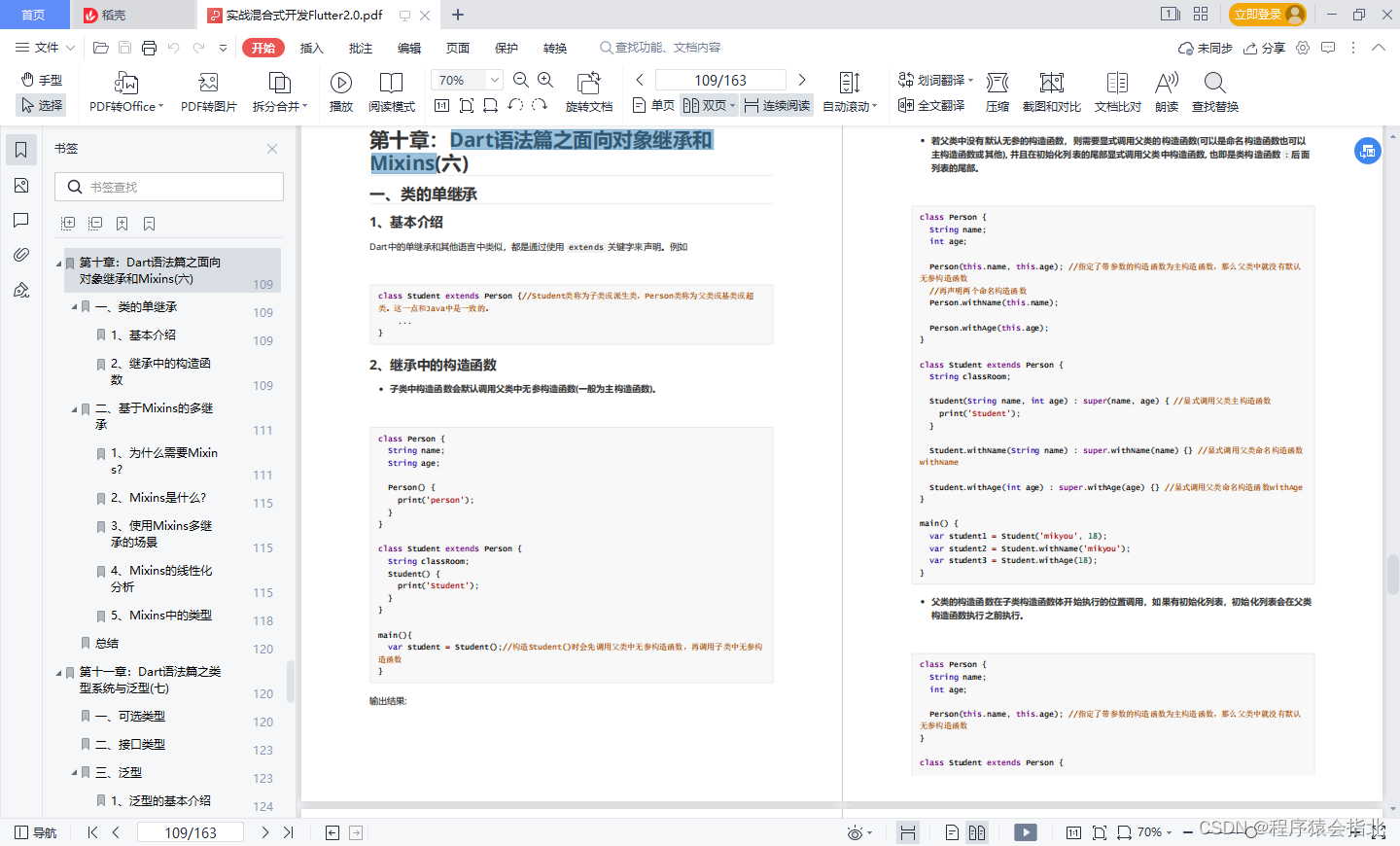Activate the Select tool (选择)
1400x846 pixels.
coord(42,105)
